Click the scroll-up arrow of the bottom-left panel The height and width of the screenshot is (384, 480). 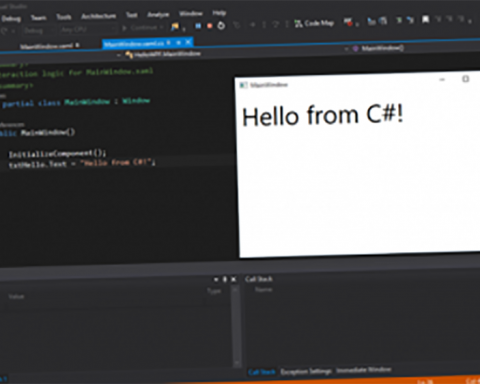236,290
